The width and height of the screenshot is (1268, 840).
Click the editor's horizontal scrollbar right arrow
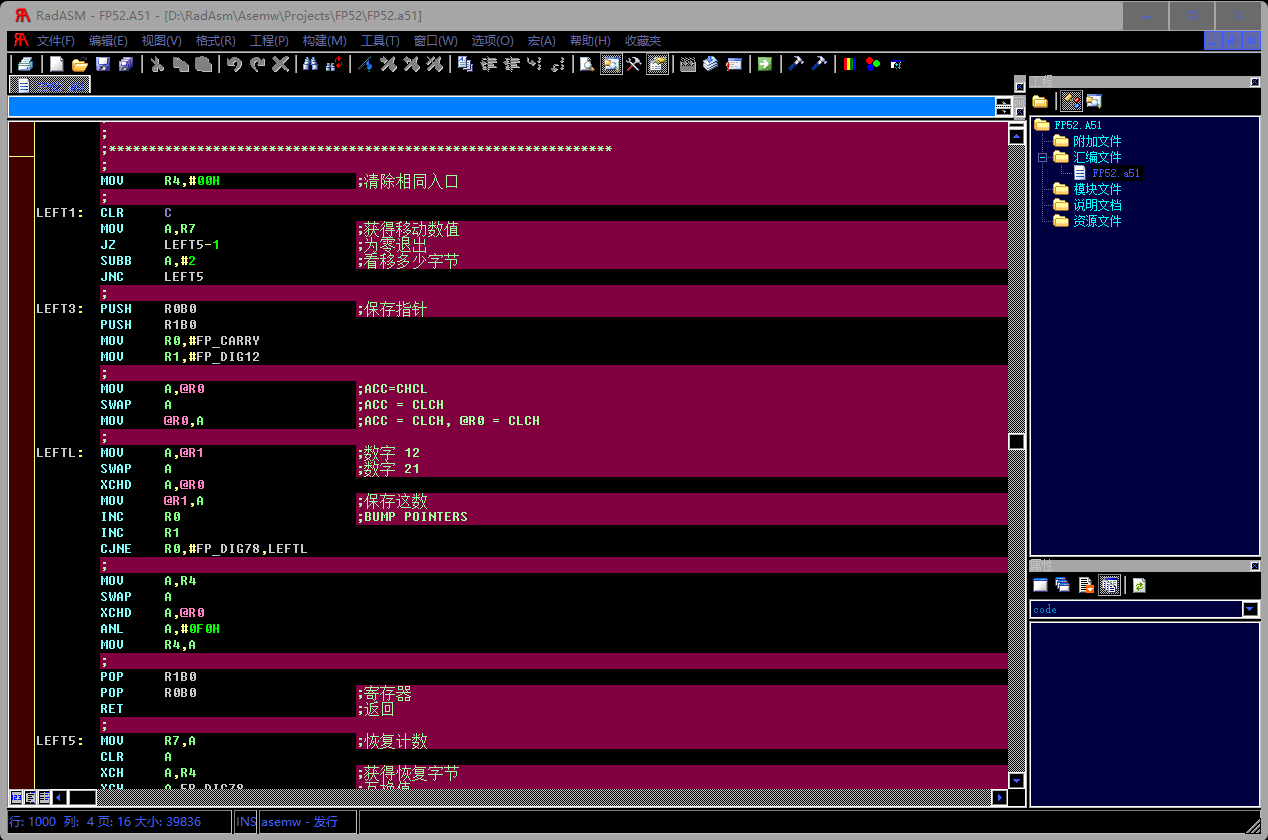999,797
